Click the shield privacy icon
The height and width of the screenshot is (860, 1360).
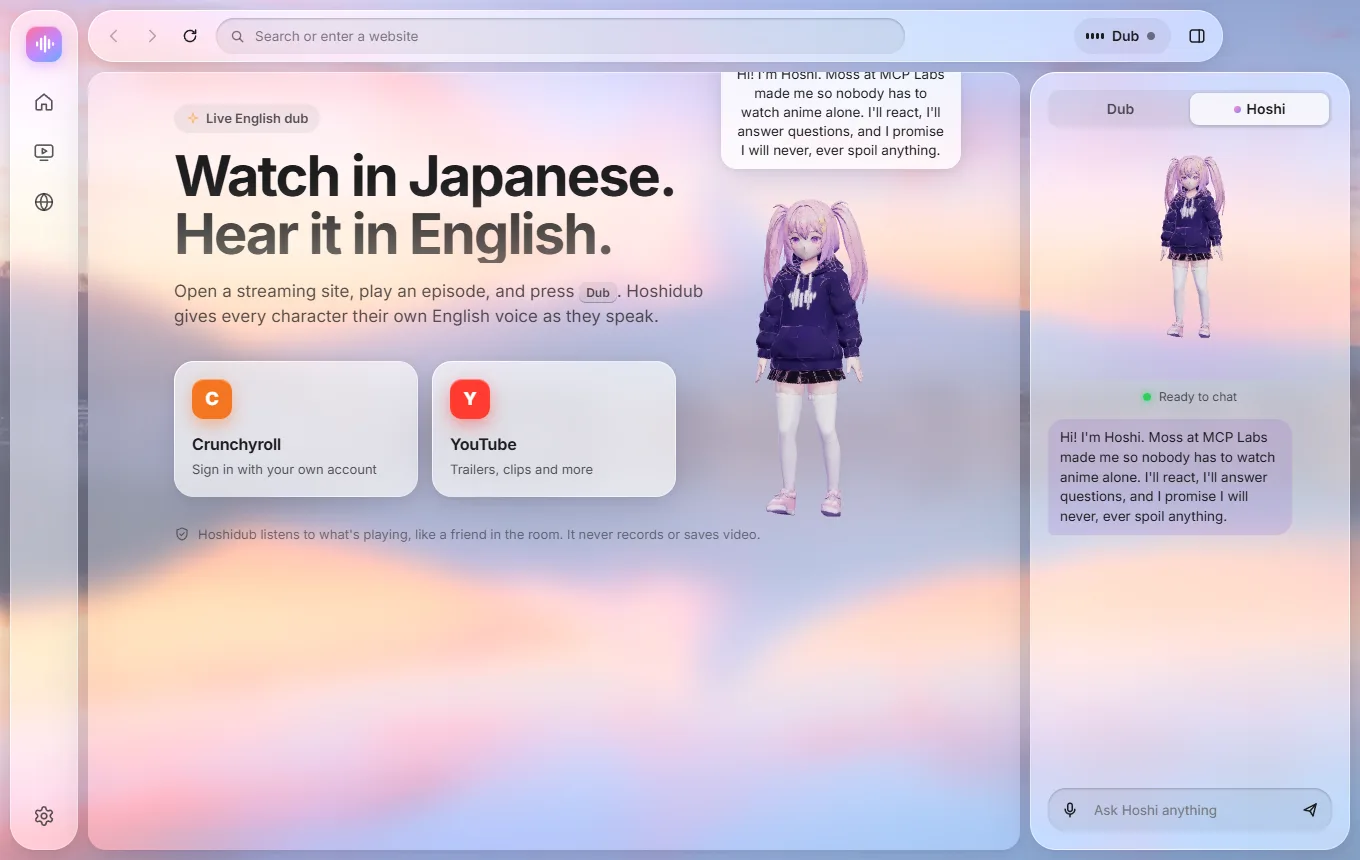coord(182,534)
